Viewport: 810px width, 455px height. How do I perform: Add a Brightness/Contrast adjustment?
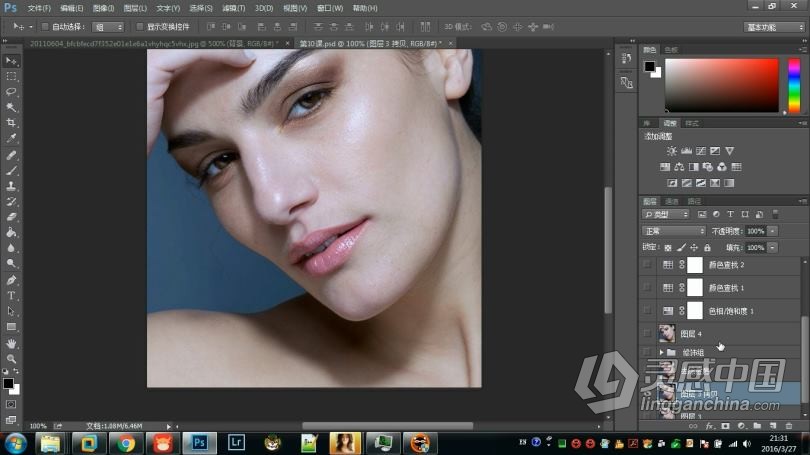pyautogui.click(x=672, y=151)
